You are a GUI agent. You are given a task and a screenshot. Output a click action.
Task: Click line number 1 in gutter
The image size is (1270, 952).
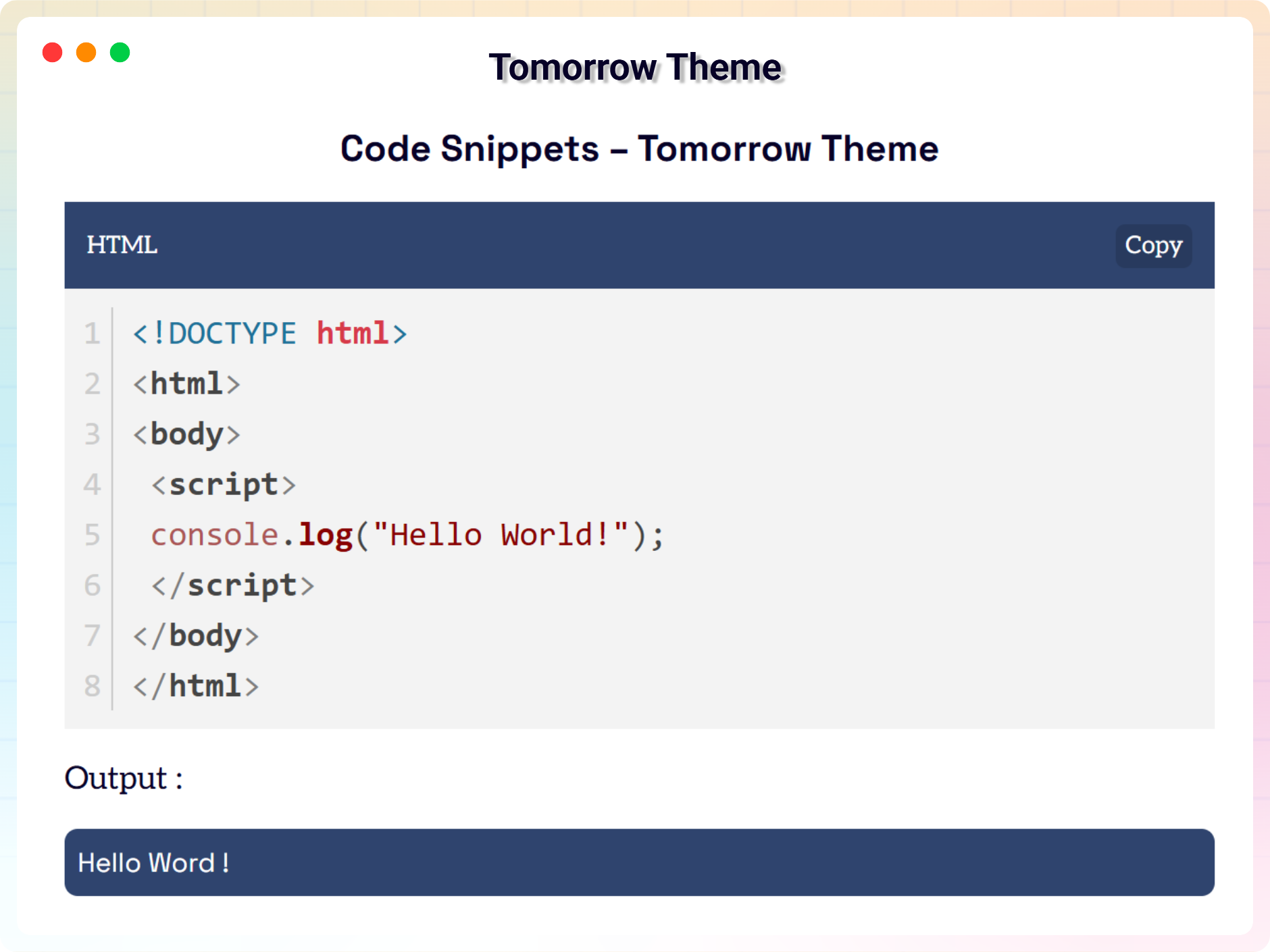(92, 334)
